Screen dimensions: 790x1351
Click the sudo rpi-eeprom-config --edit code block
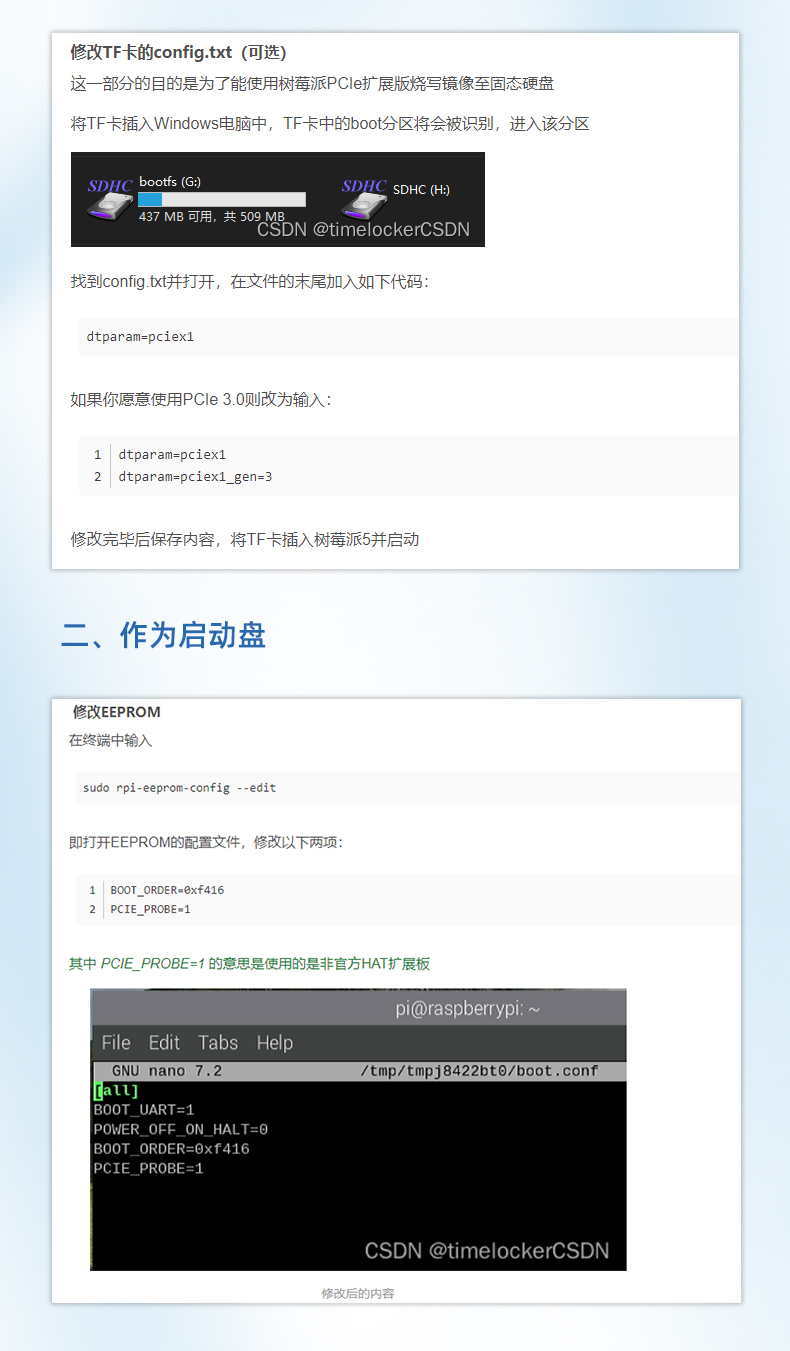click(x=180, y=788)
